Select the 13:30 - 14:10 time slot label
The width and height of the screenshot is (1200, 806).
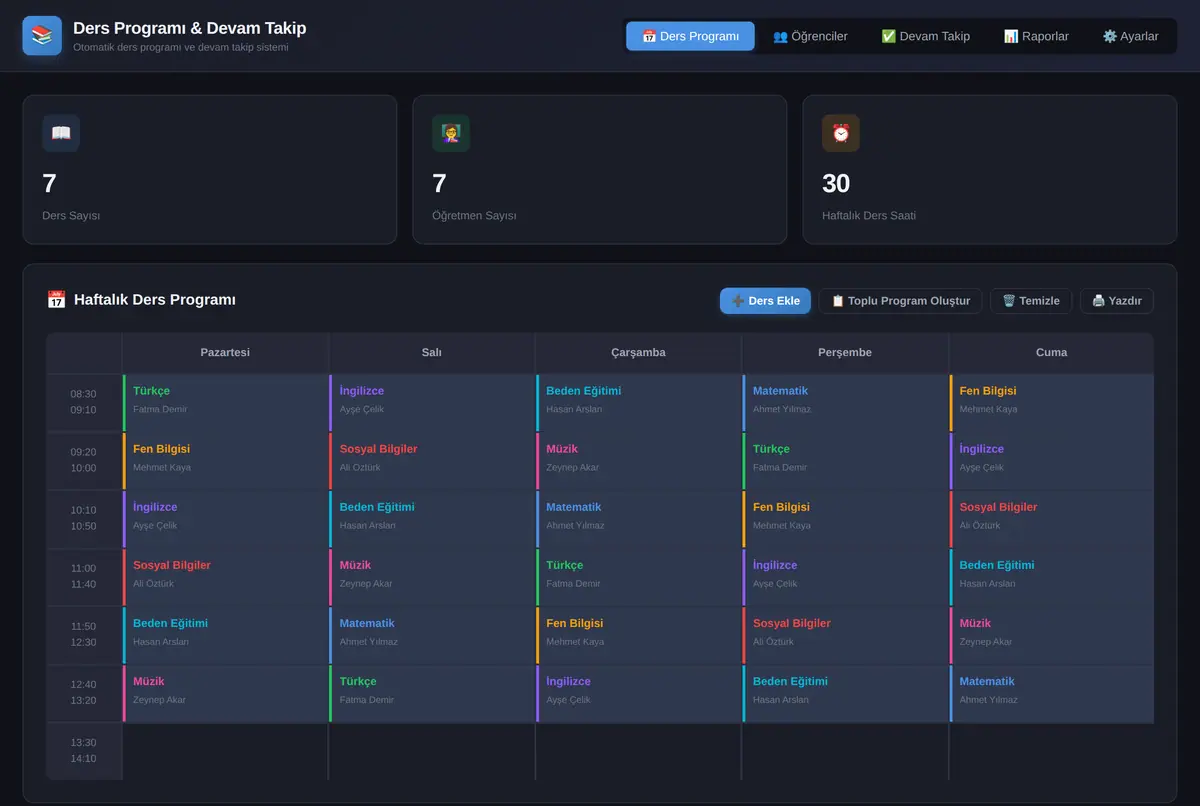(x=84, y=751)
